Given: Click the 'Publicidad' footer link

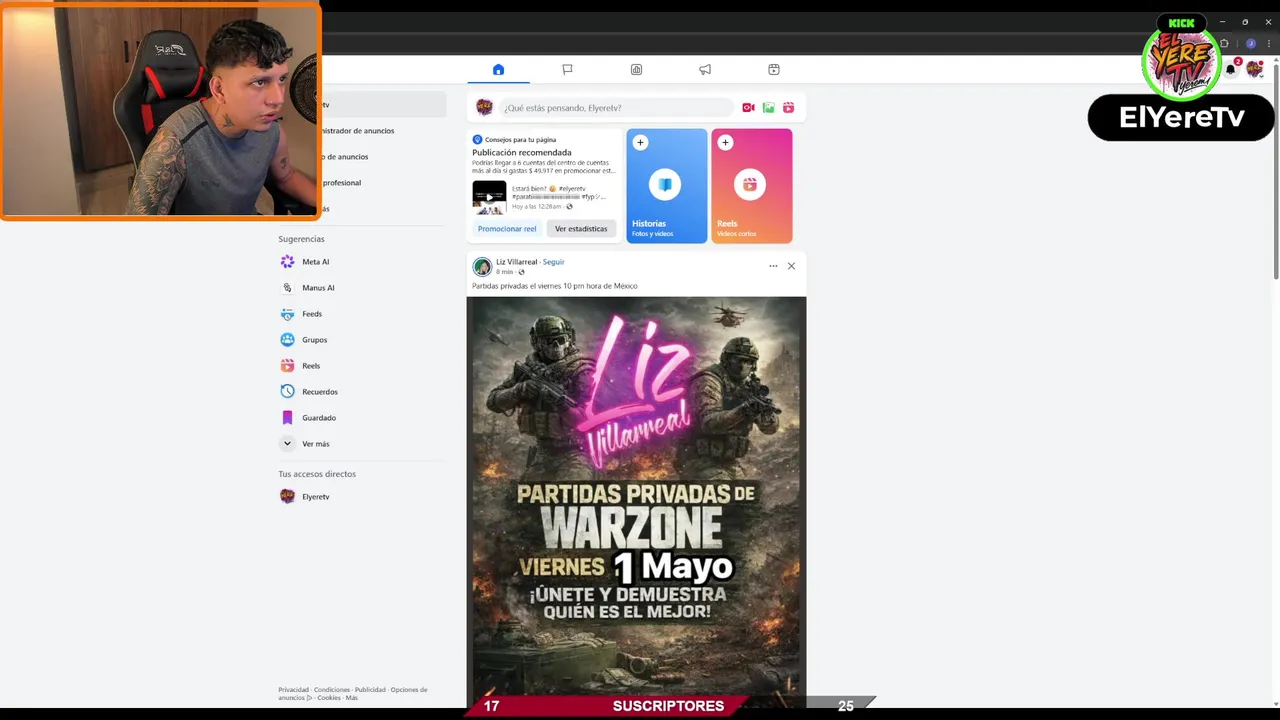Looking at the screenshot, I should (x=370, y=690).
